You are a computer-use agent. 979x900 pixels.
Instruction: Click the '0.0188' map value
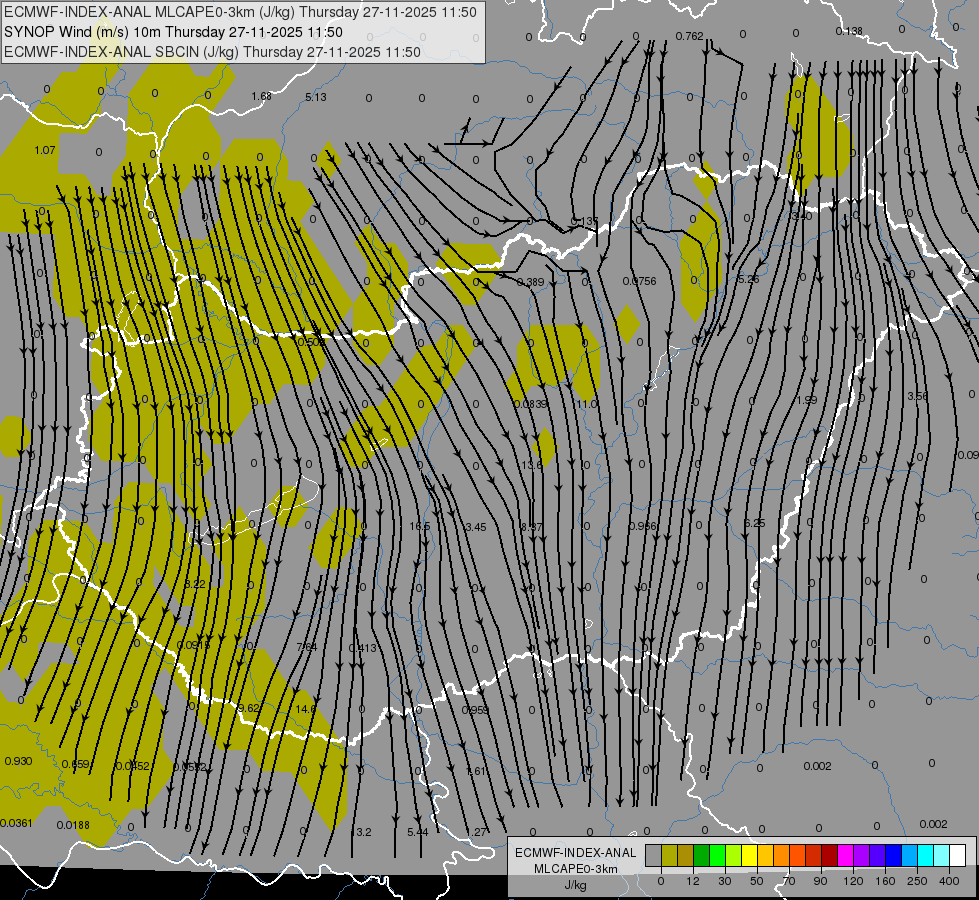point(73,824)
